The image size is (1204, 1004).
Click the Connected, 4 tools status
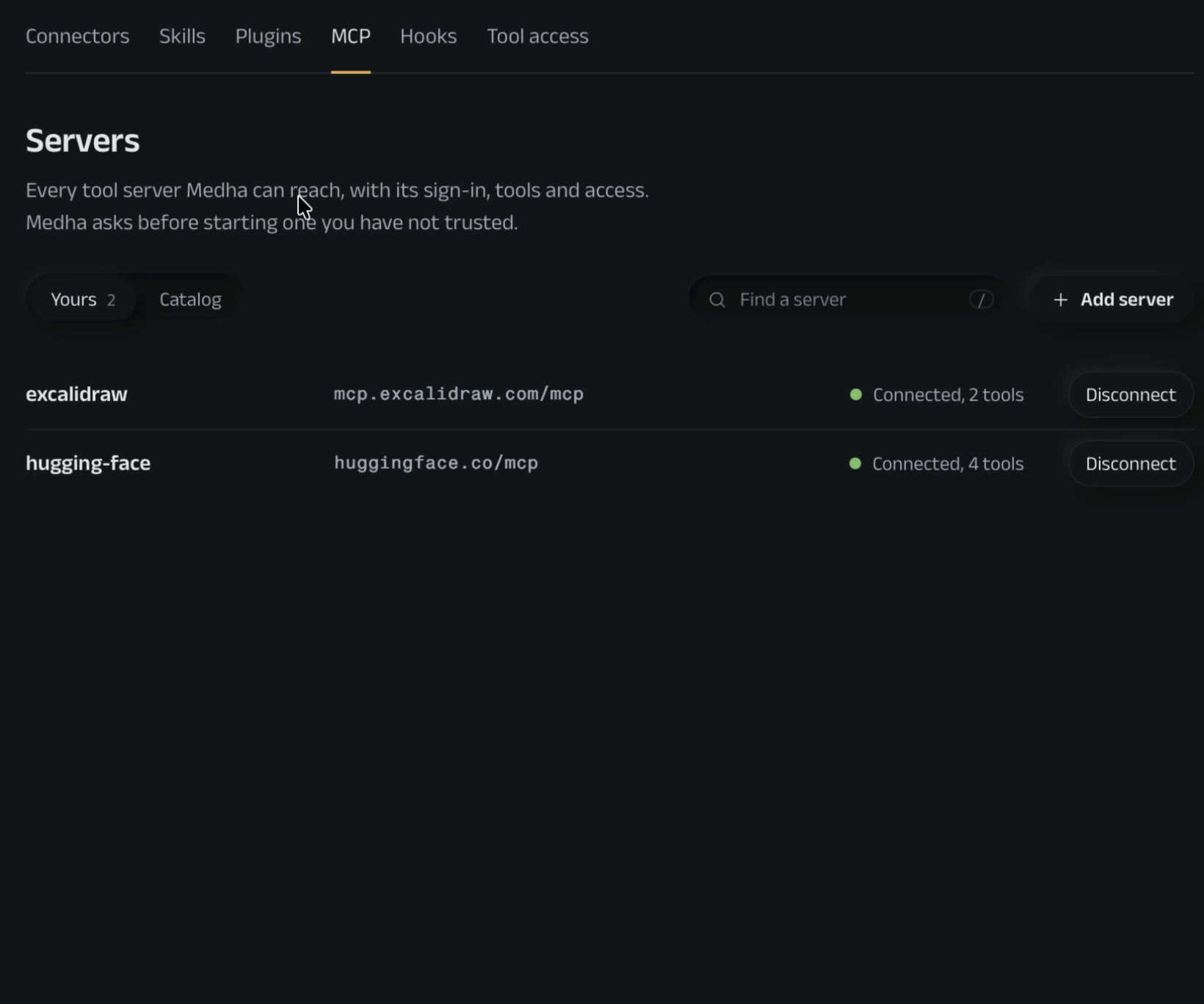(948, 464)
